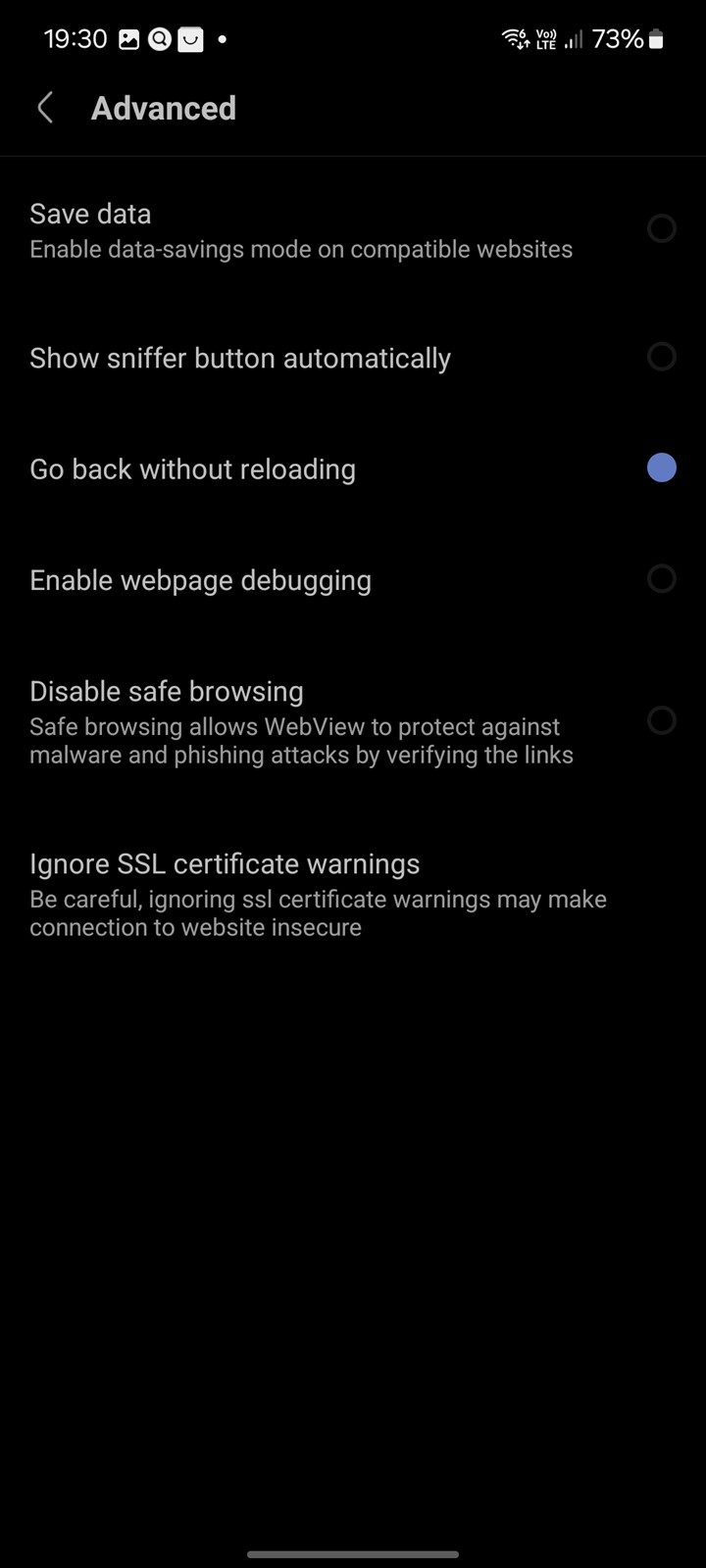Toggle the Disable safe browsing circle
Viewport: 706px width, 1568px height.
(662, 720)
